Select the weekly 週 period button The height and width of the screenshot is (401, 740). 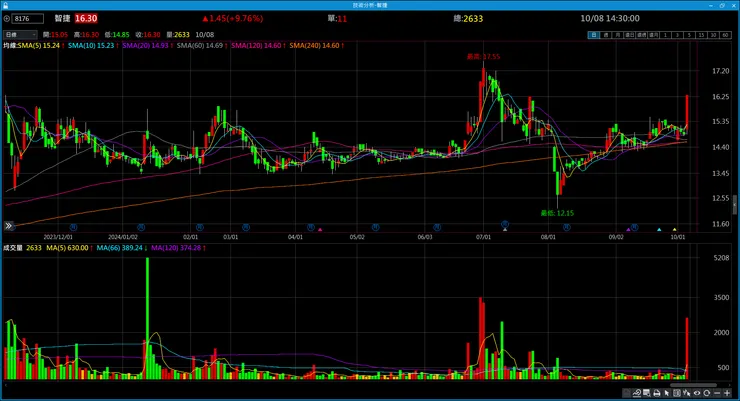(606, 35)
